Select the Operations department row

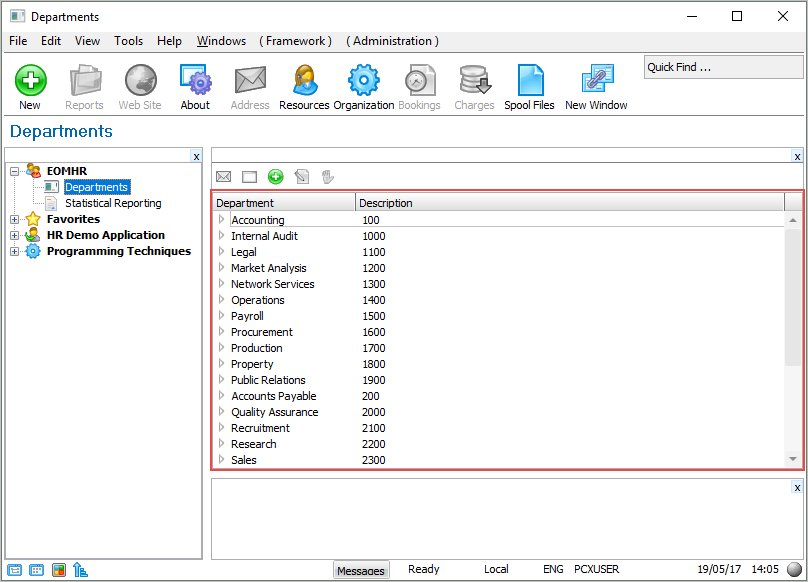pos(499,300)
